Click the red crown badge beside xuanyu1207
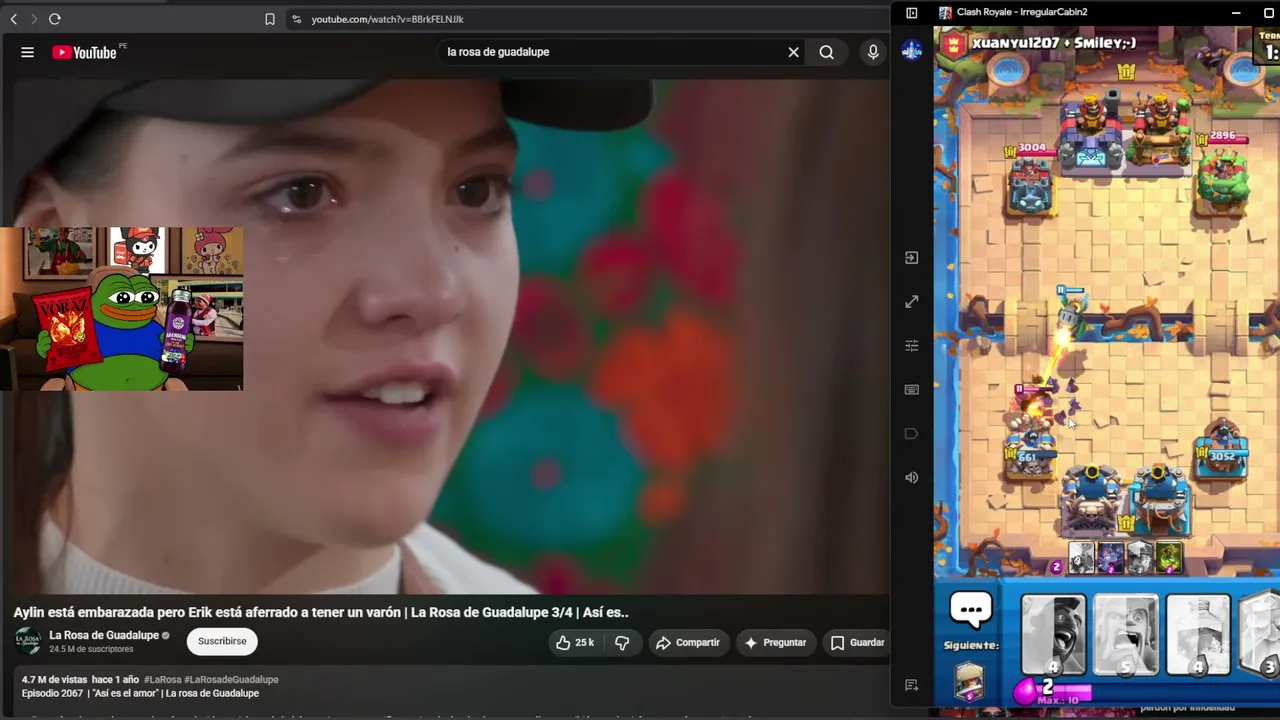 pos(952,44)
